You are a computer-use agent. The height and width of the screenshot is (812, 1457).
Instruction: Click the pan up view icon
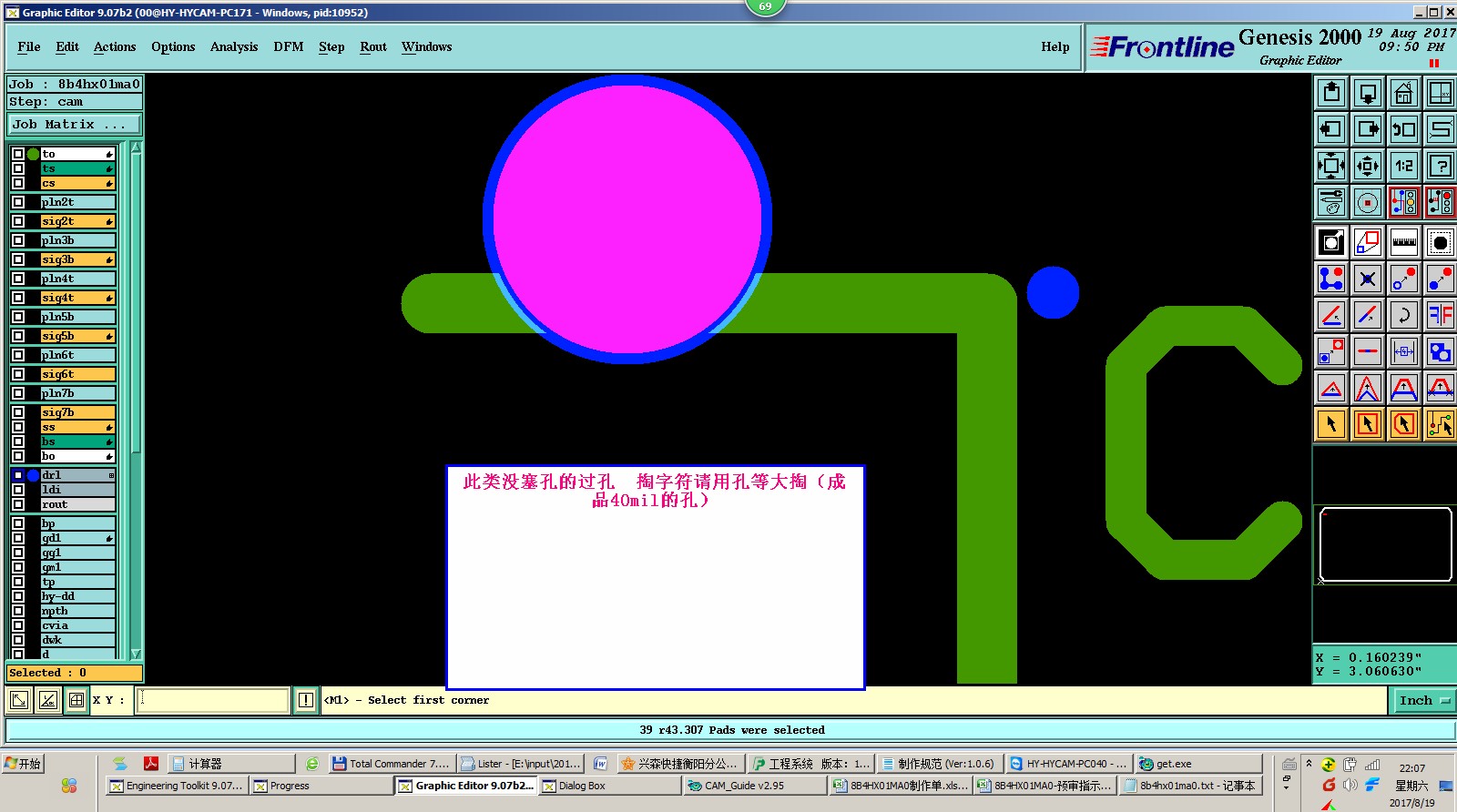point(1331,93)
